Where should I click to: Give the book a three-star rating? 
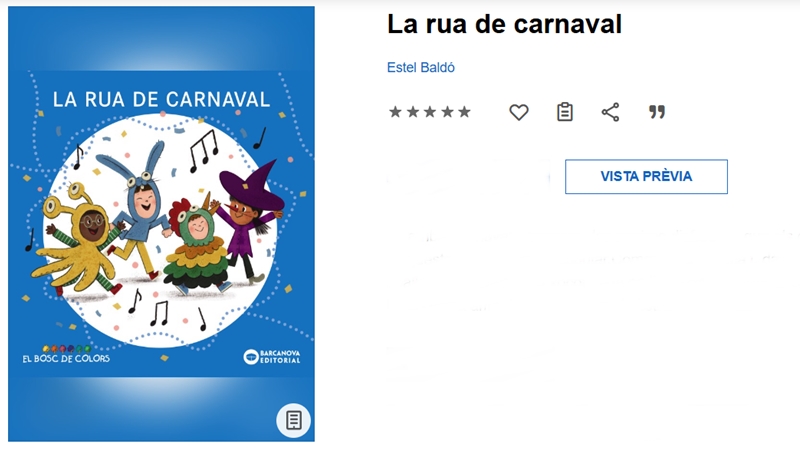coord(430,112)
